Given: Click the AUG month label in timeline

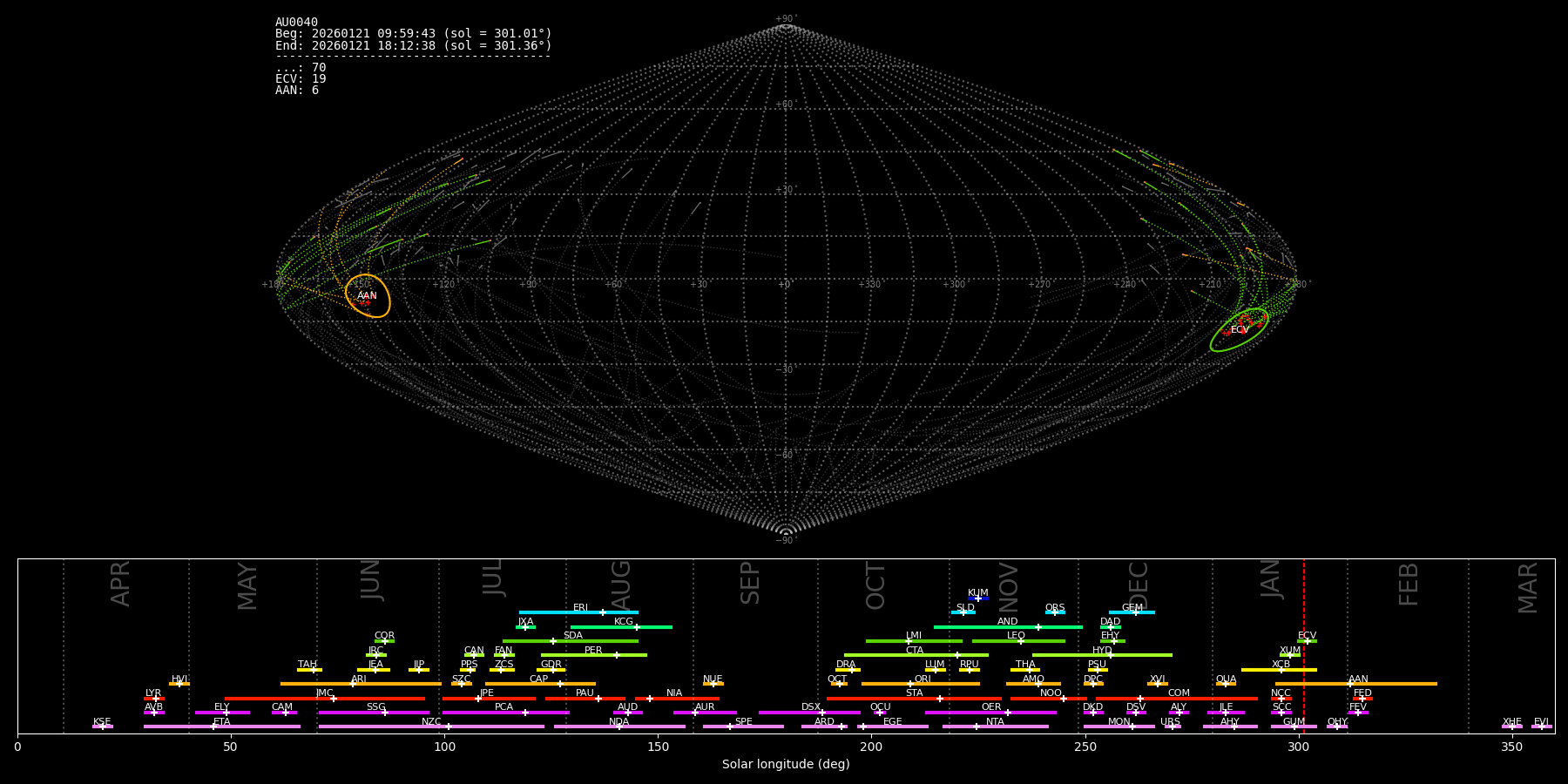Looking at the screenshot, I should 621,585.
